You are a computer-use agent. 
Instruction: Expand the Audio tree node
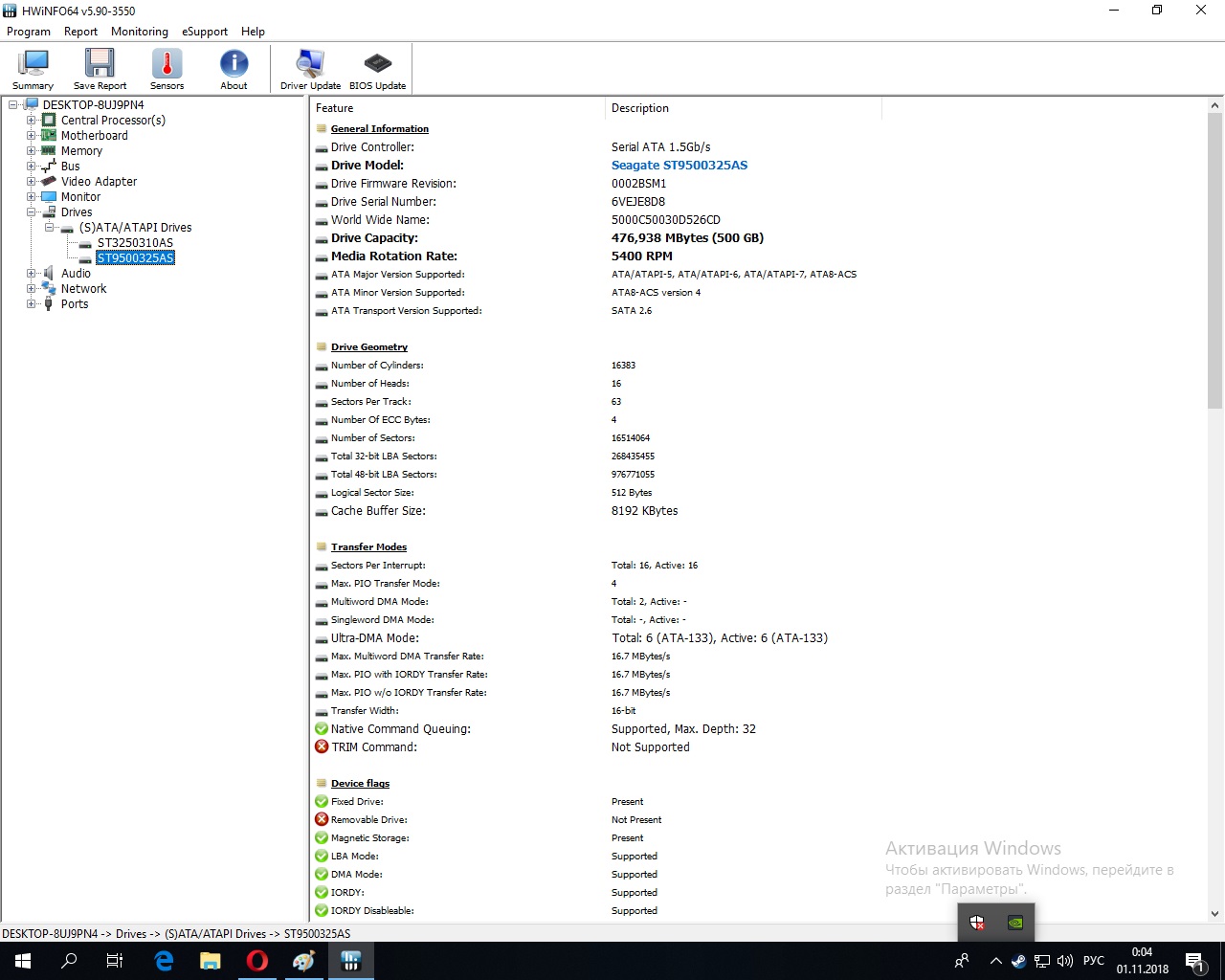pos(32,274)
